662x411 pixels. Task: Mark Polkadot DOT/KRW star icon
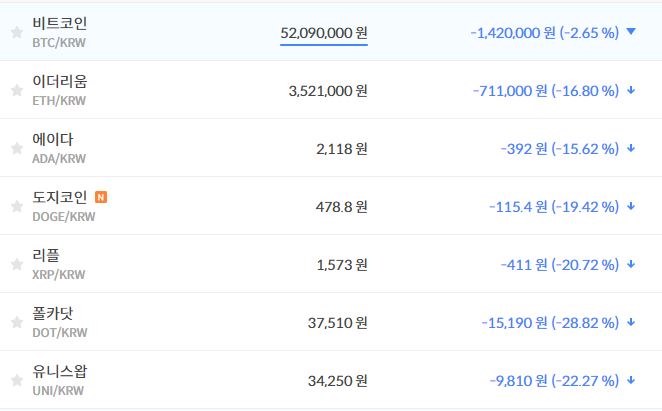tap(16, 322)
